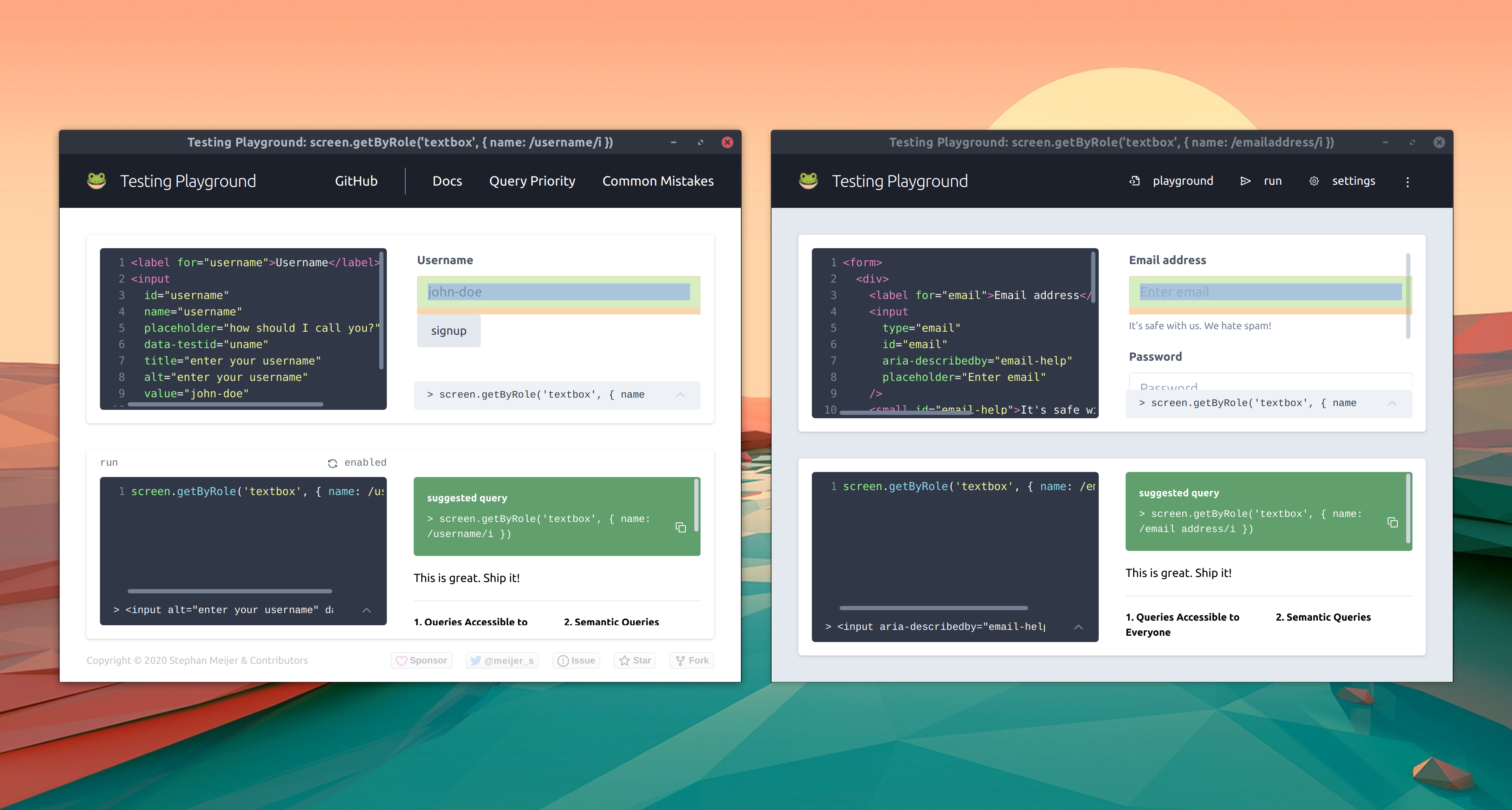Click the Fork button in footer
The image size is (1512, 810).
coord(692,661)
